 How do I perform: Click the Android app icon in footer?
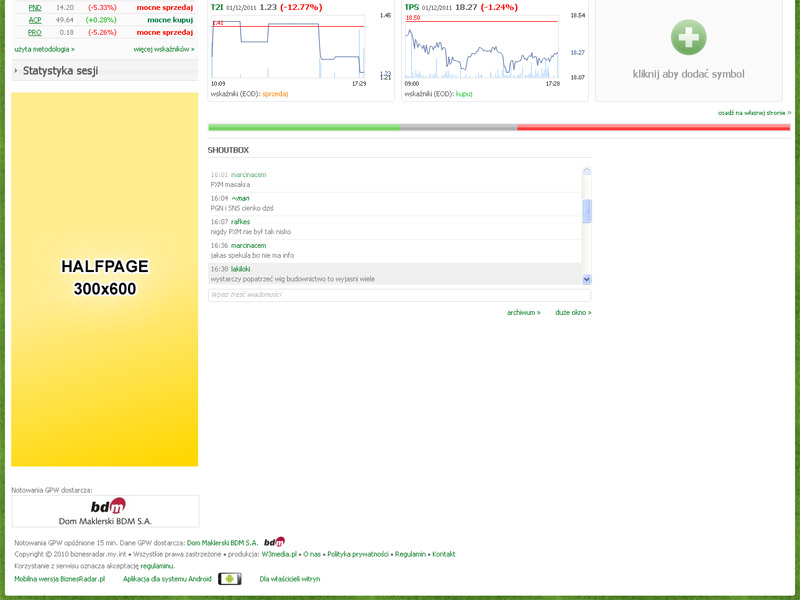229,579
